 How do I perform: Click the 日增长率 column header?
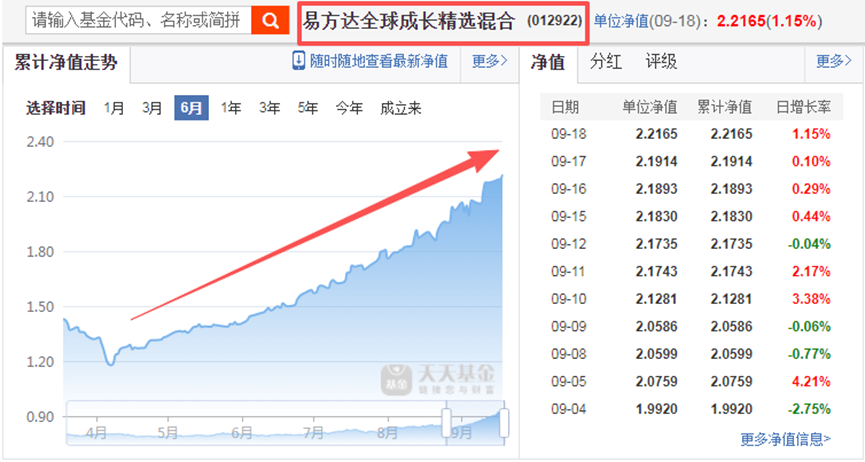click(803, 107)
